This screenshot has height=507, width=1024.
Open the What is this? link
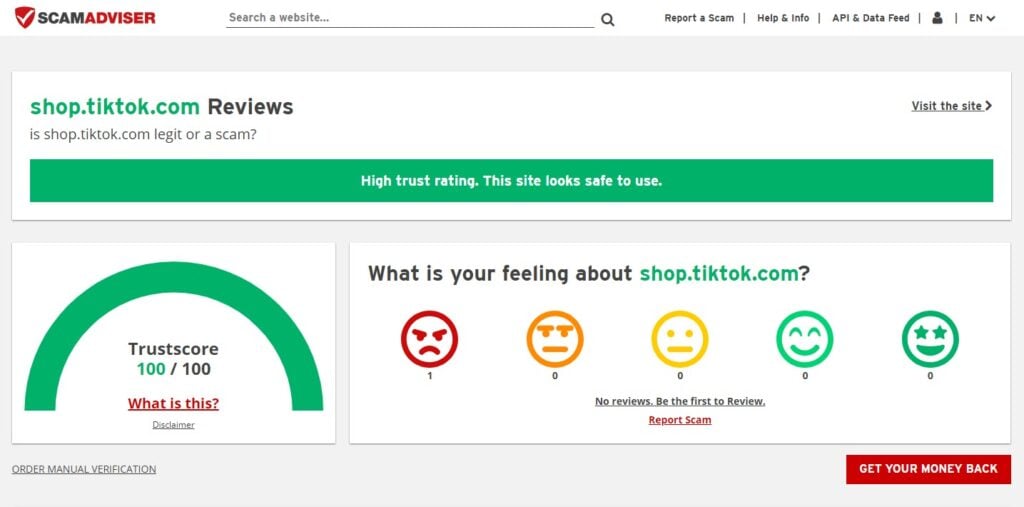point(173,404)
